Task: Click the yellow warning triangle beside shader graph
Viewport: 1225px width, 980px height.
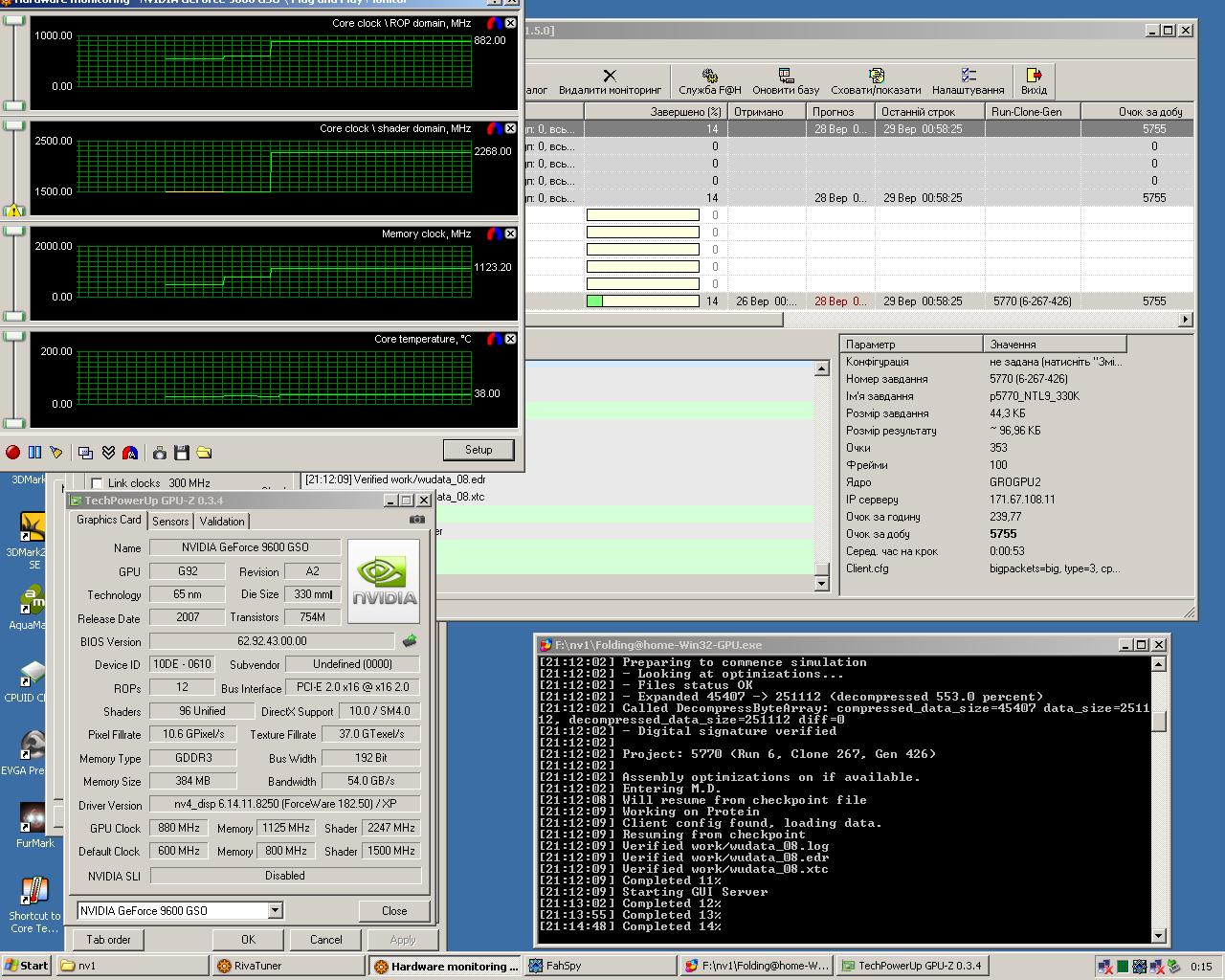Action: pos(13,212)
